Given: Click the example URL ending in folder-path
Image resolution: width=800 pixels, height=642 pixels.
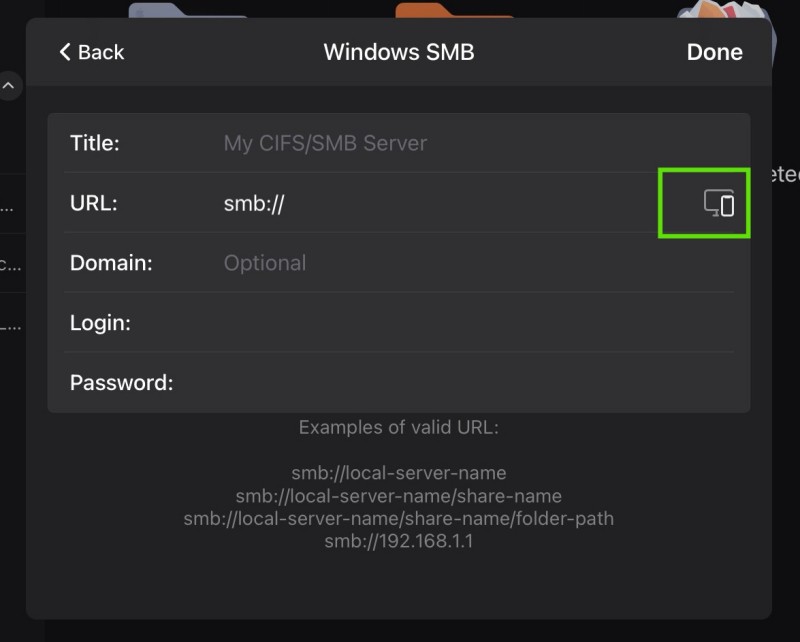Looking at the screenshot, I should click(x=398, y=519).
